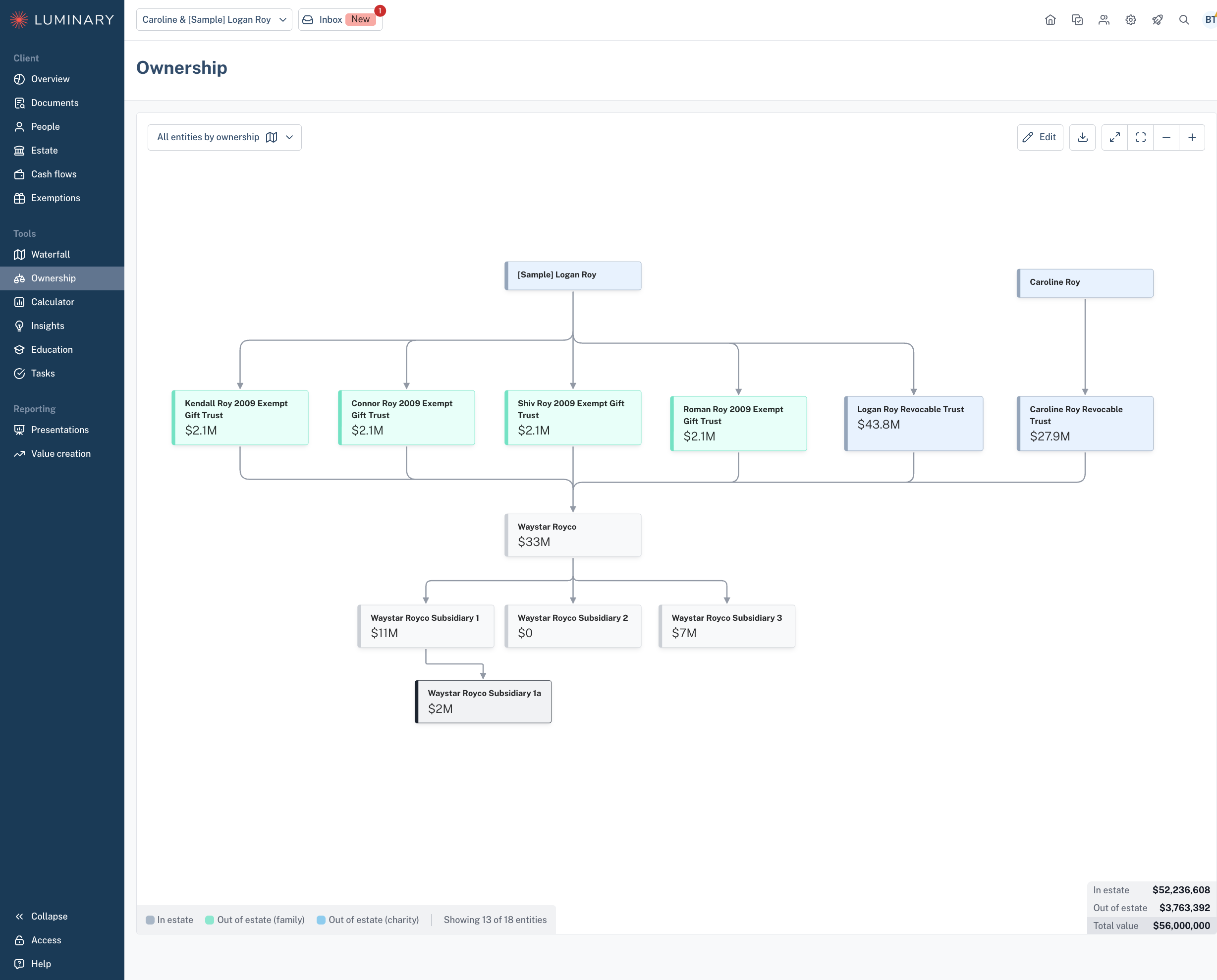Open the settings gear icon
The width and height of the screenshot is (1217, 980).
[1131, 20]
